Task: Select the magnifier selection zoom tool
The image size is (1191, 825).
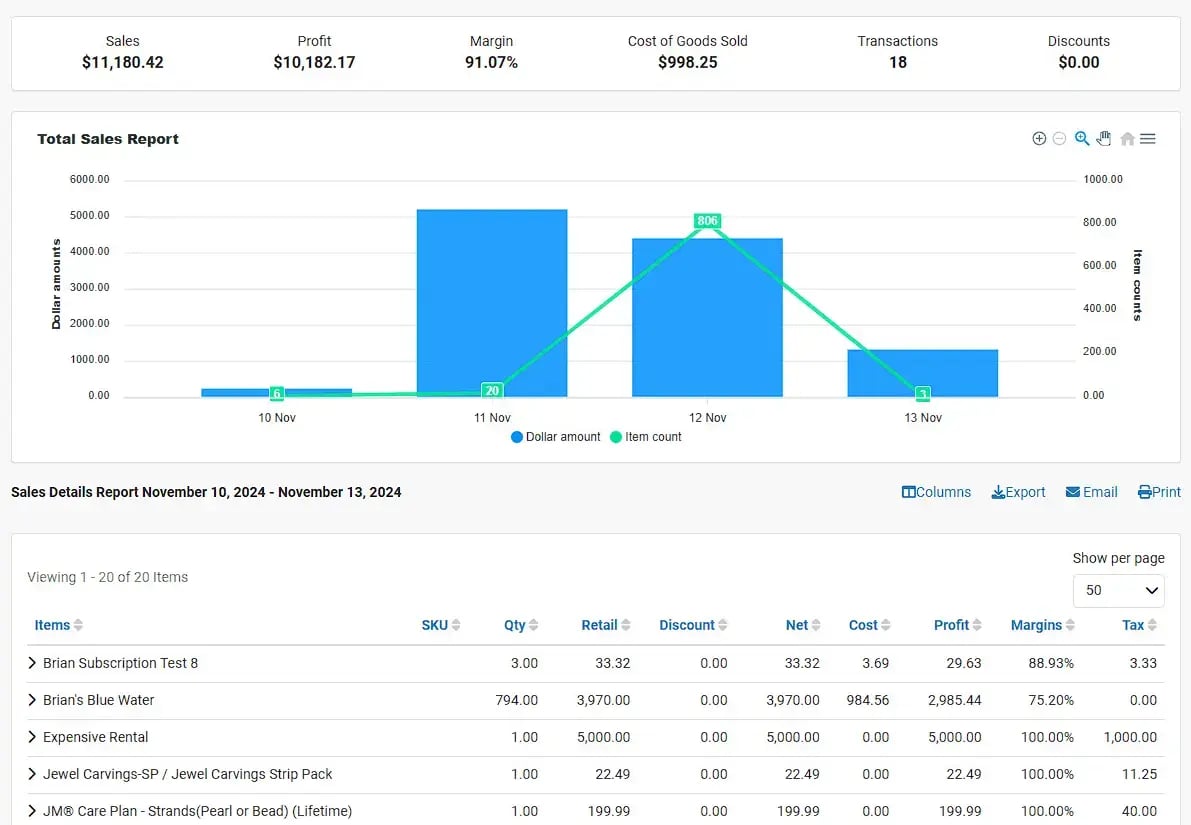Action: [1082, 138]
